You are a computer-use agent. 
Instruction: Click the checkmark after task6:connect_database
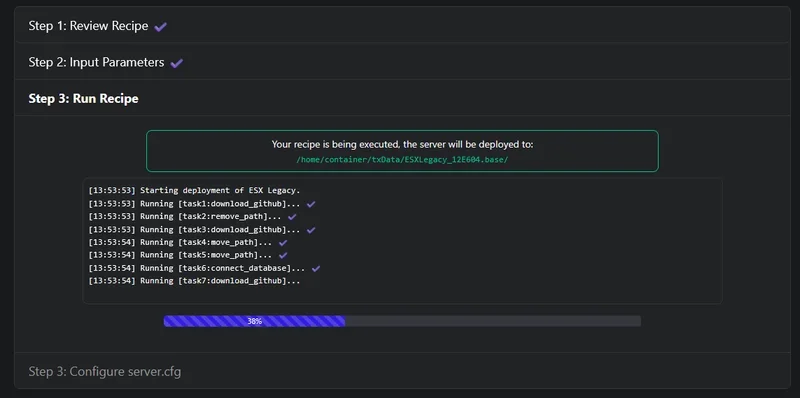[x=316, y=268]
